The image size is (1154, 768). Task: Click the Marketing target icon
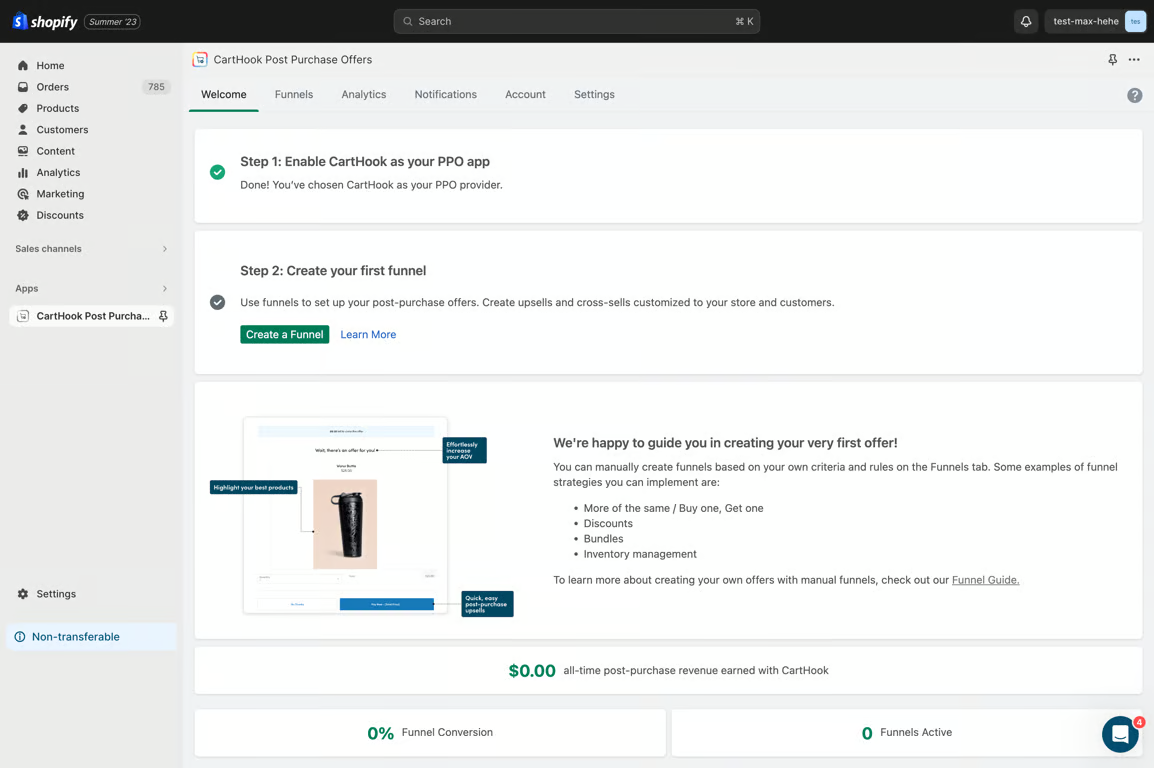tap(23, 193)
